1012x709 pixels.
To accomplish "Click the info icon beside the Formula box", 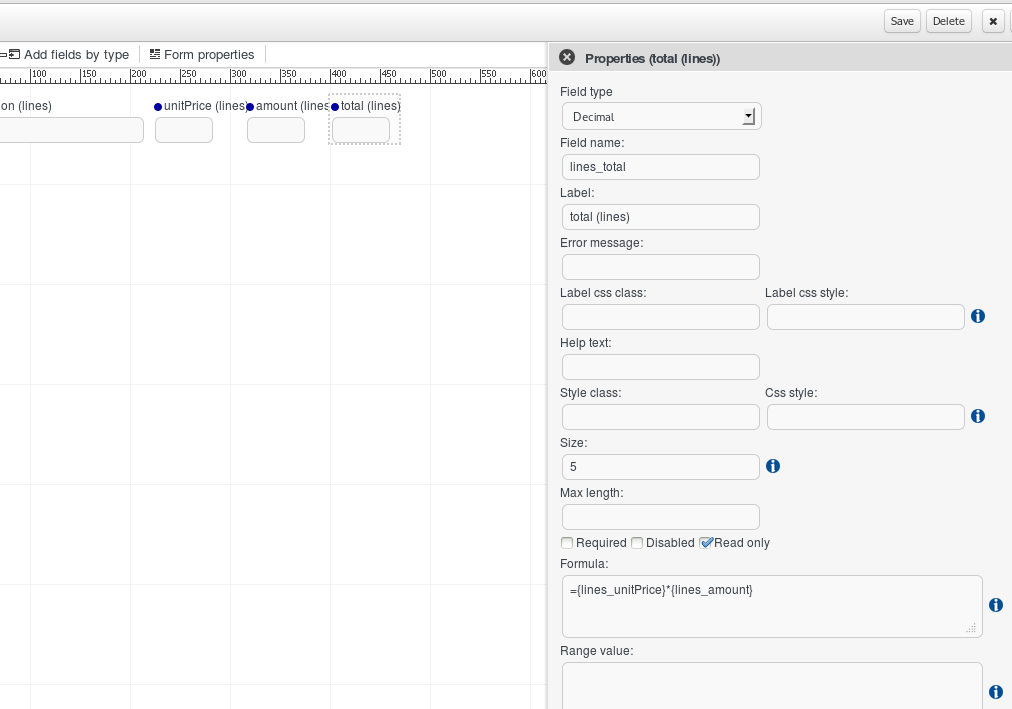I will (996, 604).
